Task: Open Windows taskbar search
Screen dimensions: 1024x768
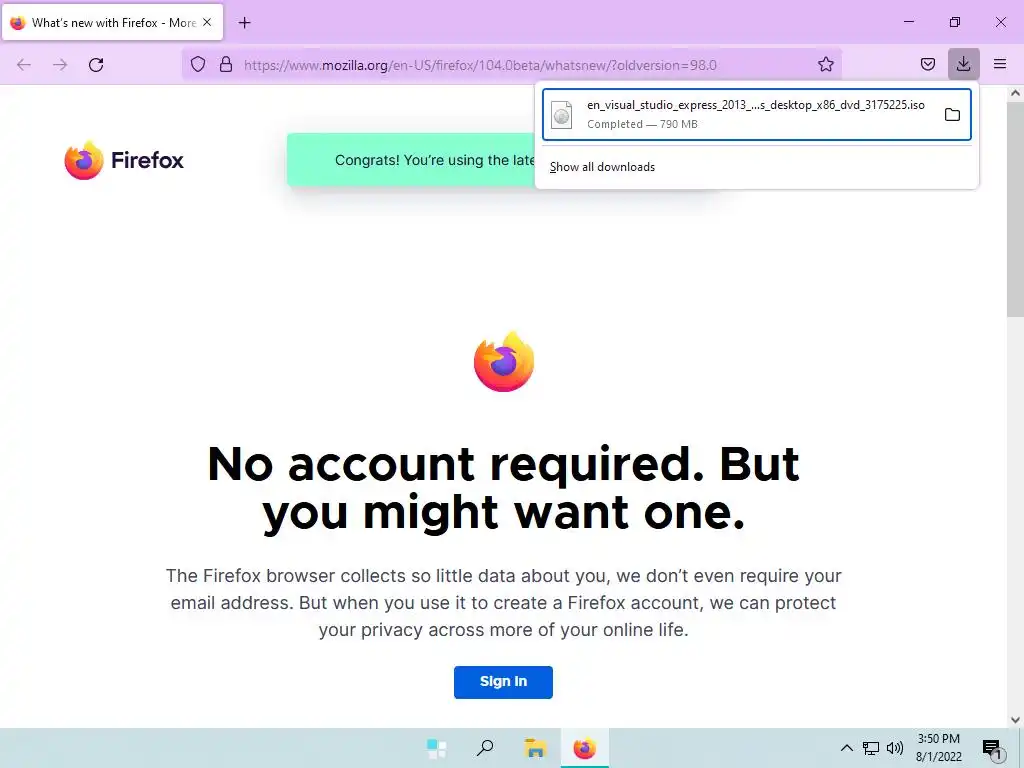Action: pyautogui.click(x=485, y=748)
